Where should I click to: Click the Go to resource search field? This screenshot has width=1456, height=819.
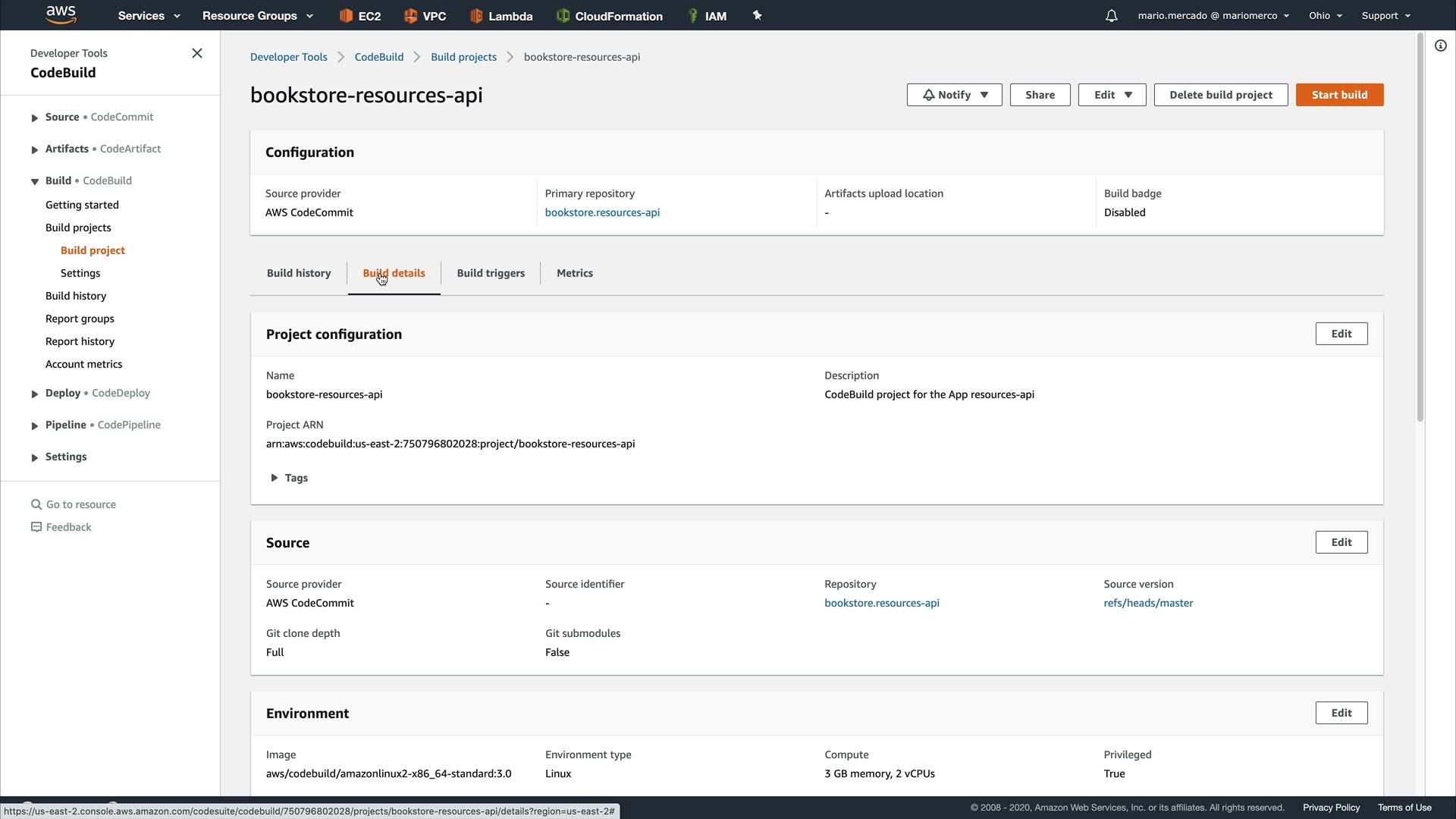point(81,504)
